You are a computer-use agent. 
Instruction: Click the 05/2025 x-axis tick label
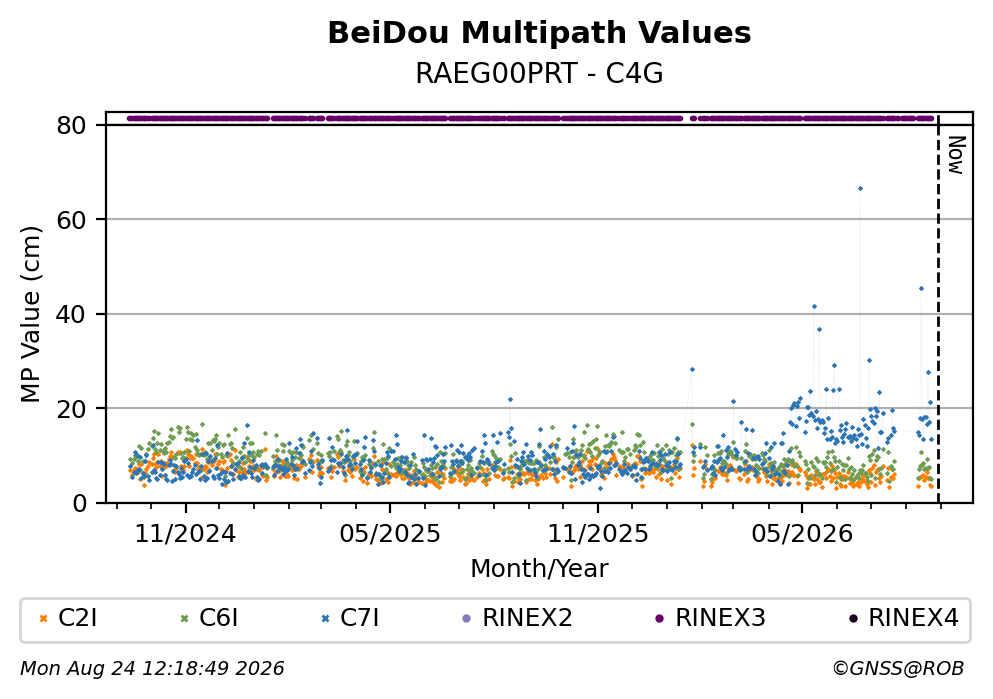pos(390,534)
